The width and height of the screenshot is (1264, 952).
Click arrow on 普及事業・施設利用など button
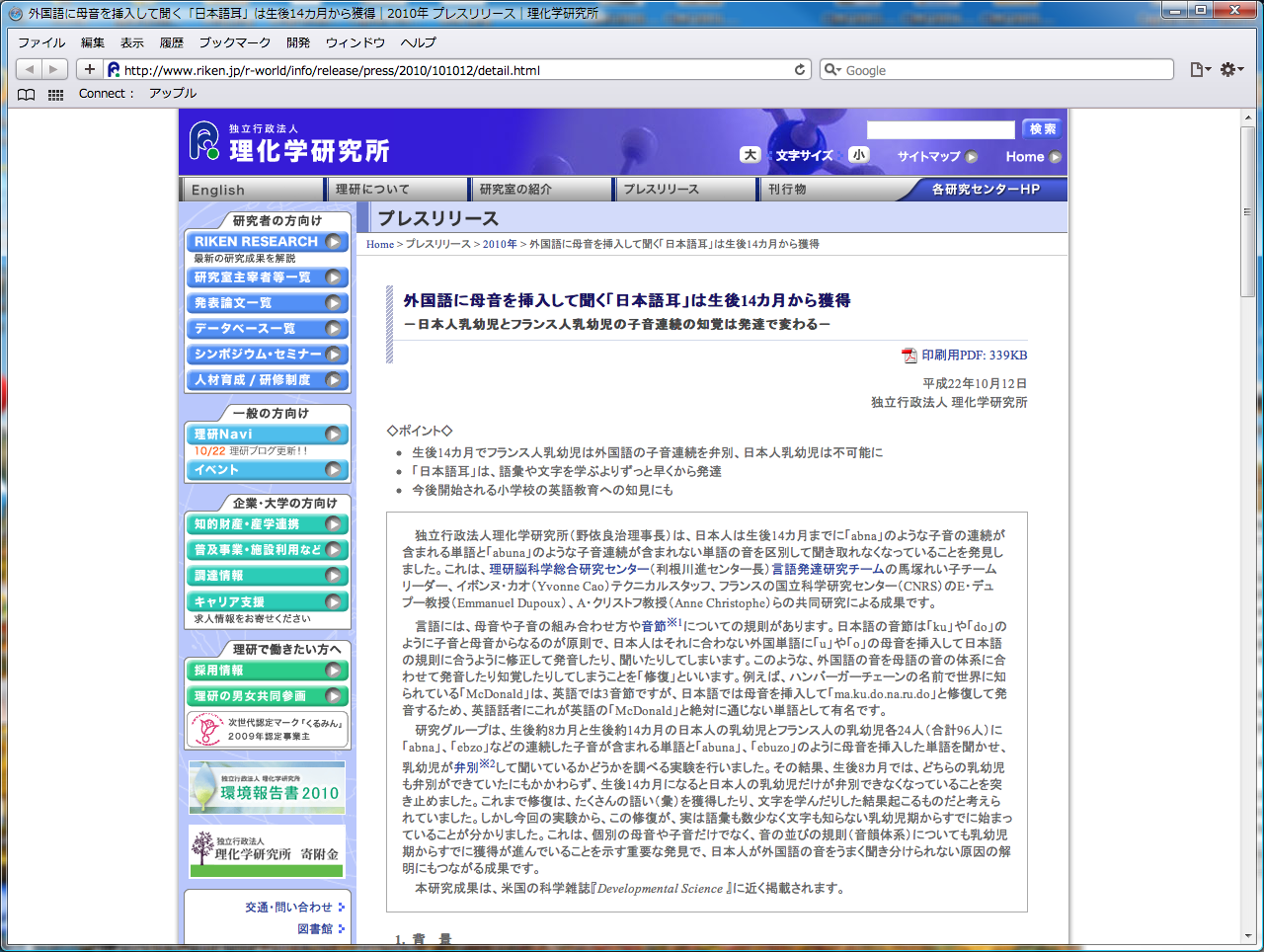334,550
